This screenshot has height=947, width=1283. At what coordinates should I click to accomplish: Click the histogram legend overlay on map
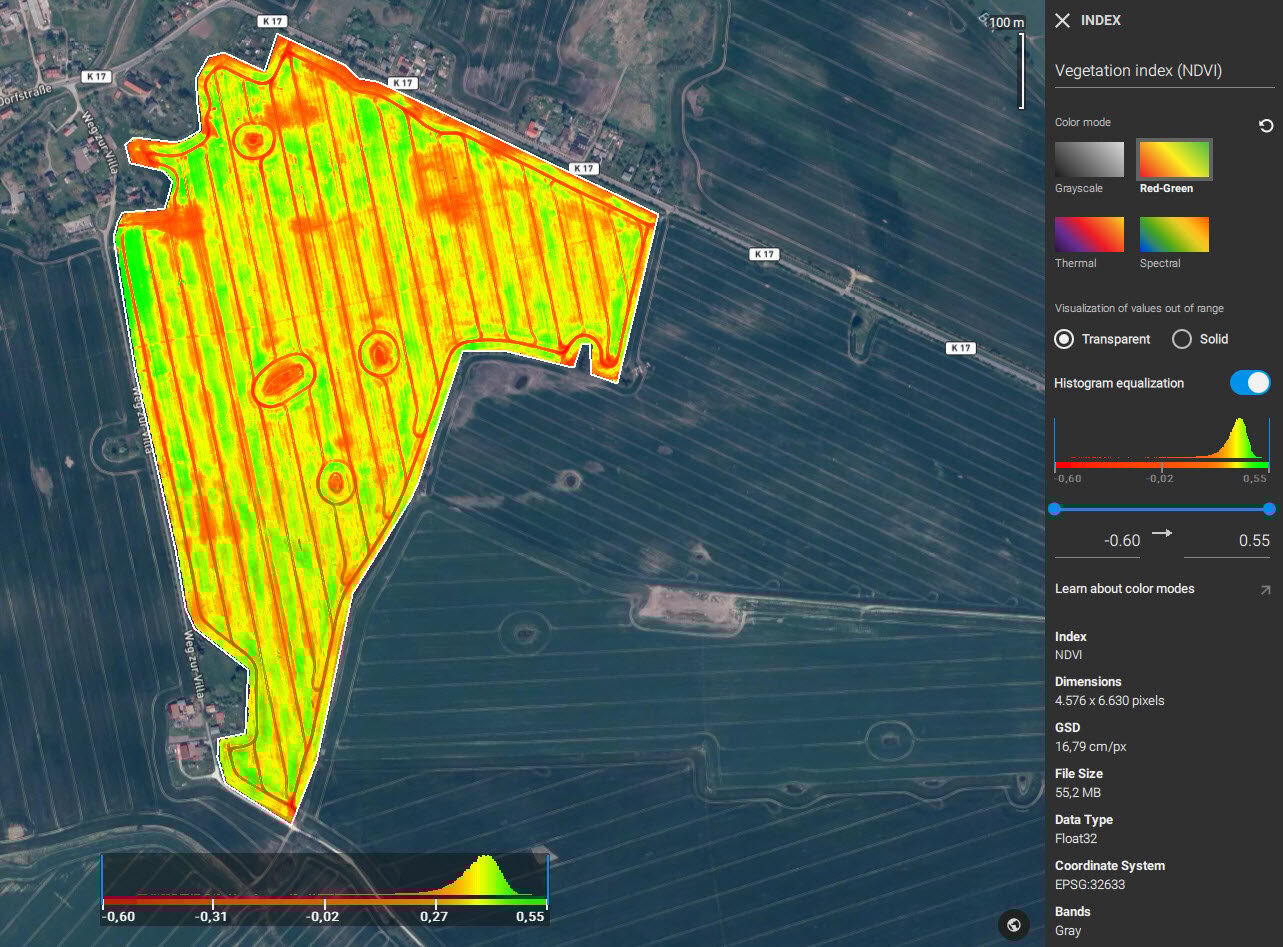pyautogui.click(x=325, y=887)
